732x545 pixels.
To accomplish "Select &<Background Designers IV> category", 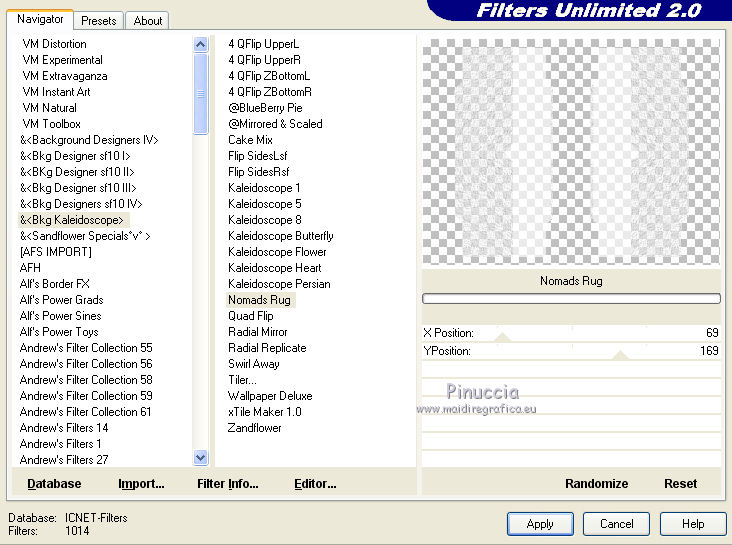I will (x=89, y=140).
